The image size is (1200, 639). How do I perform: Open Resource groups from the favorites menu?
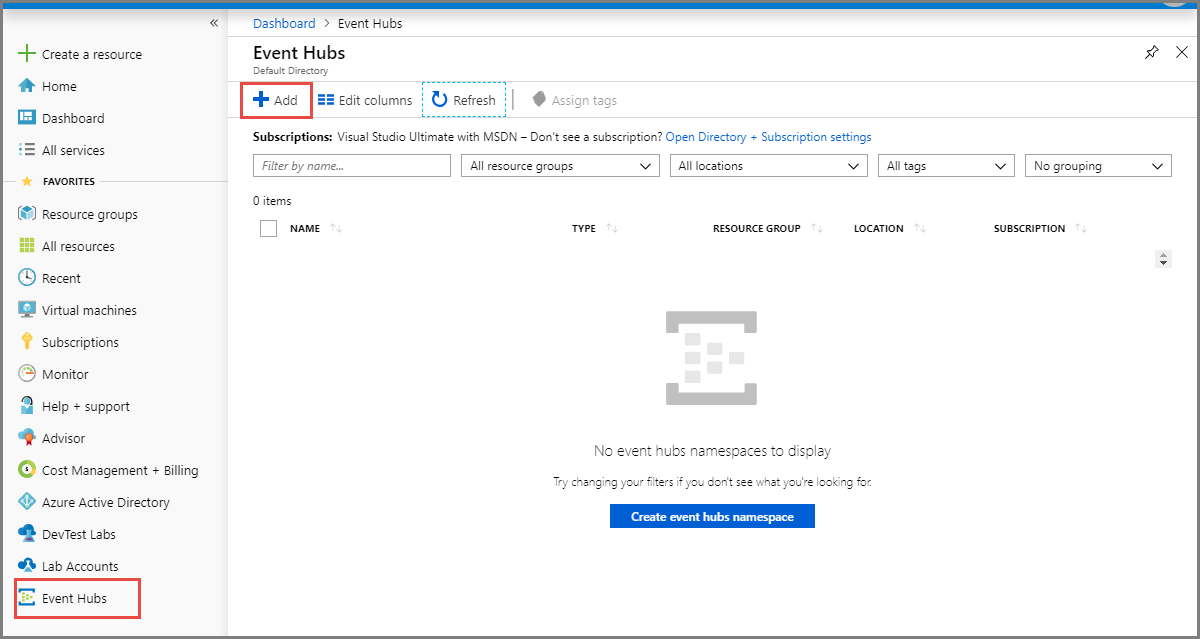(x=90, y=214)
